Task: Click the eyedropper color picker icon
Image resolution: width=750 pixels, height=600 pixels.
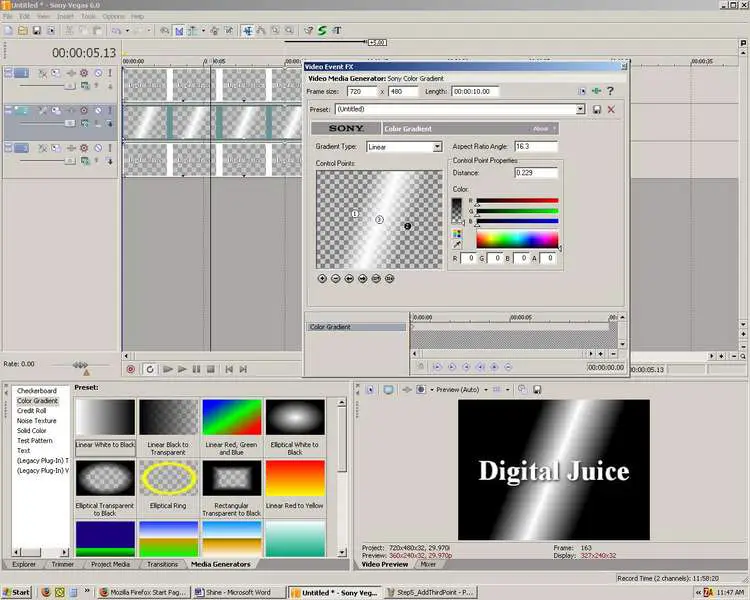Action: pyautogui.click(x=457, y=244)
